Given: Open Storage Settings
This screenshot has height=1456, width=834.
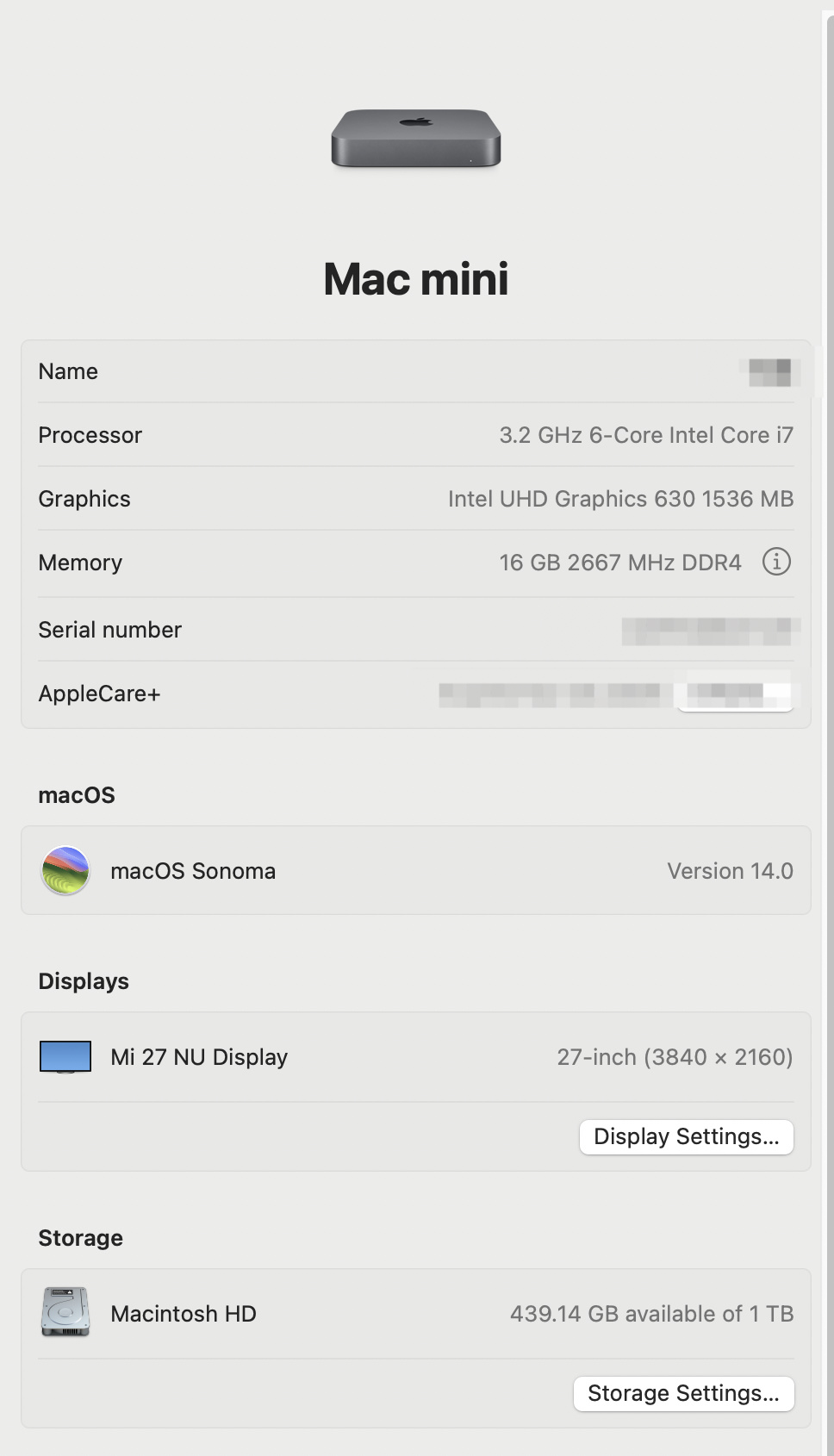Looking at the screenshot, I should pos(683,1393).
